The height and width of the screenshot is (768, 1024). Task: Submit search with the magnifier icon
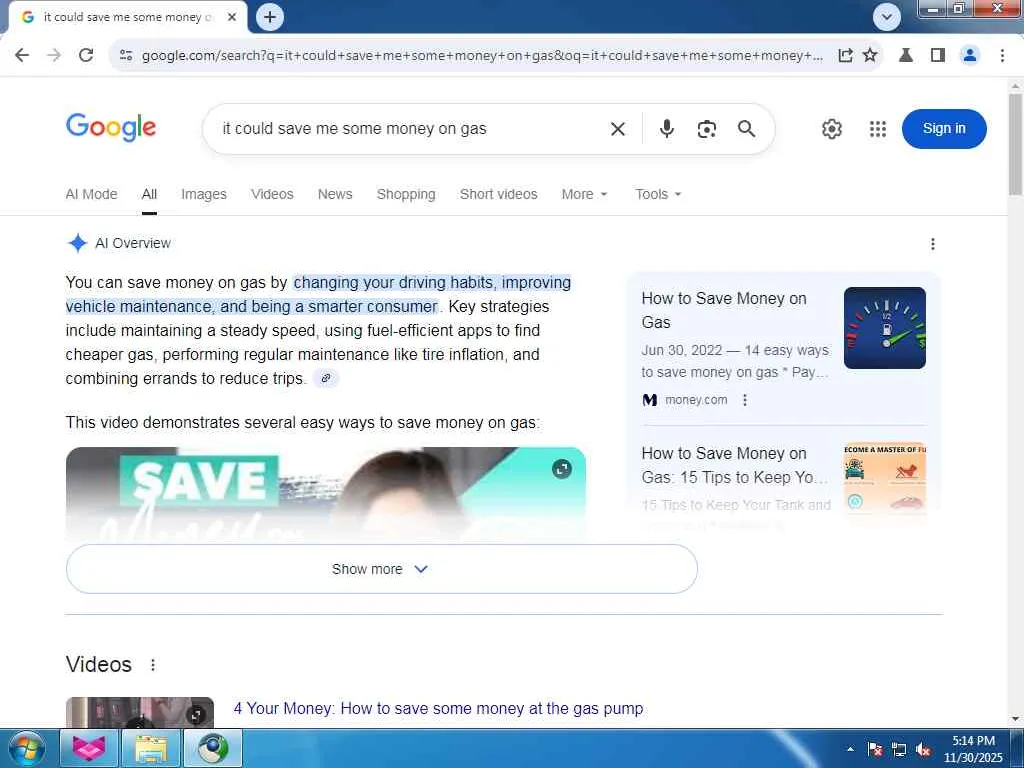[746, 129]
